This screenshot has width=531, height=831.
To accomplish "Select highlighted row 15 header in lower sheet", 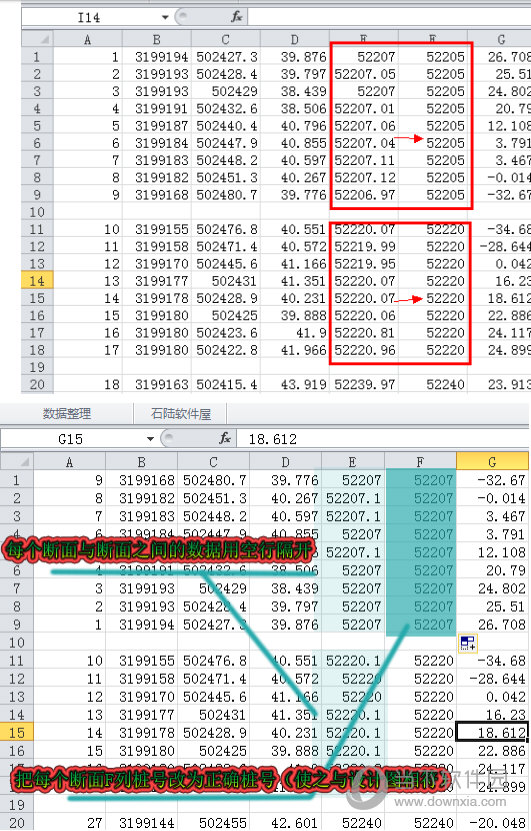I will click(17, 733).
